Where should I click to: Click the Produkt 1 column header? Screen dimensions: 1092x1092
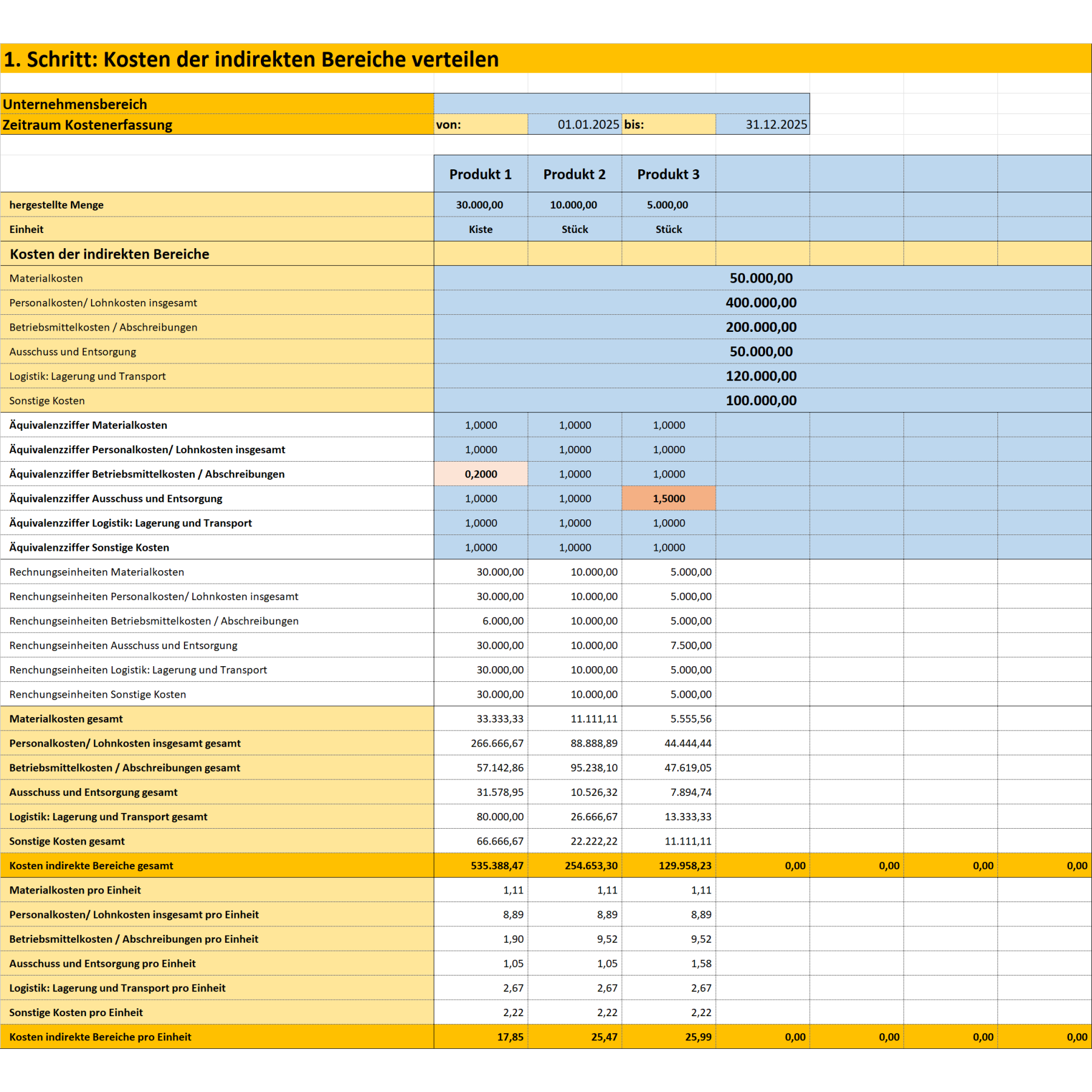coord(481,174)
